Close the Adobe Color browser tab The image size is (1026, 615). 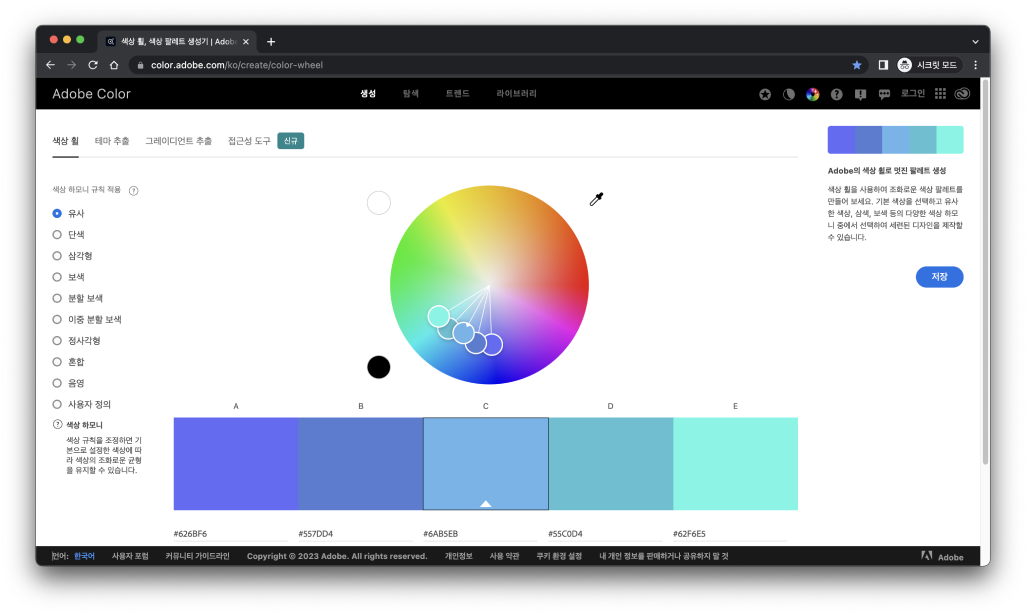[246, 41]
